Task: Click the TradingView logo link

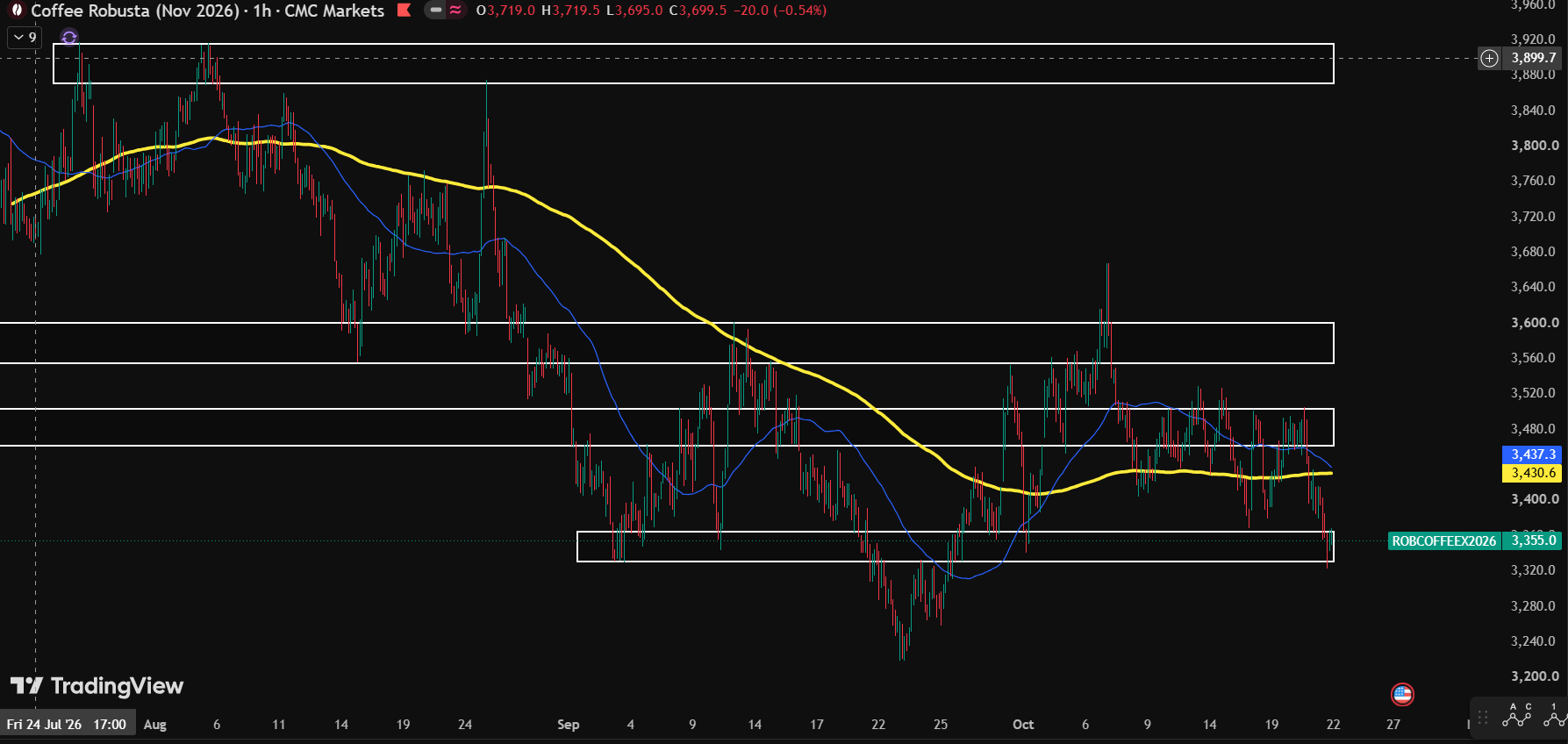Action: pyautogui.click(x=97, y=686)
